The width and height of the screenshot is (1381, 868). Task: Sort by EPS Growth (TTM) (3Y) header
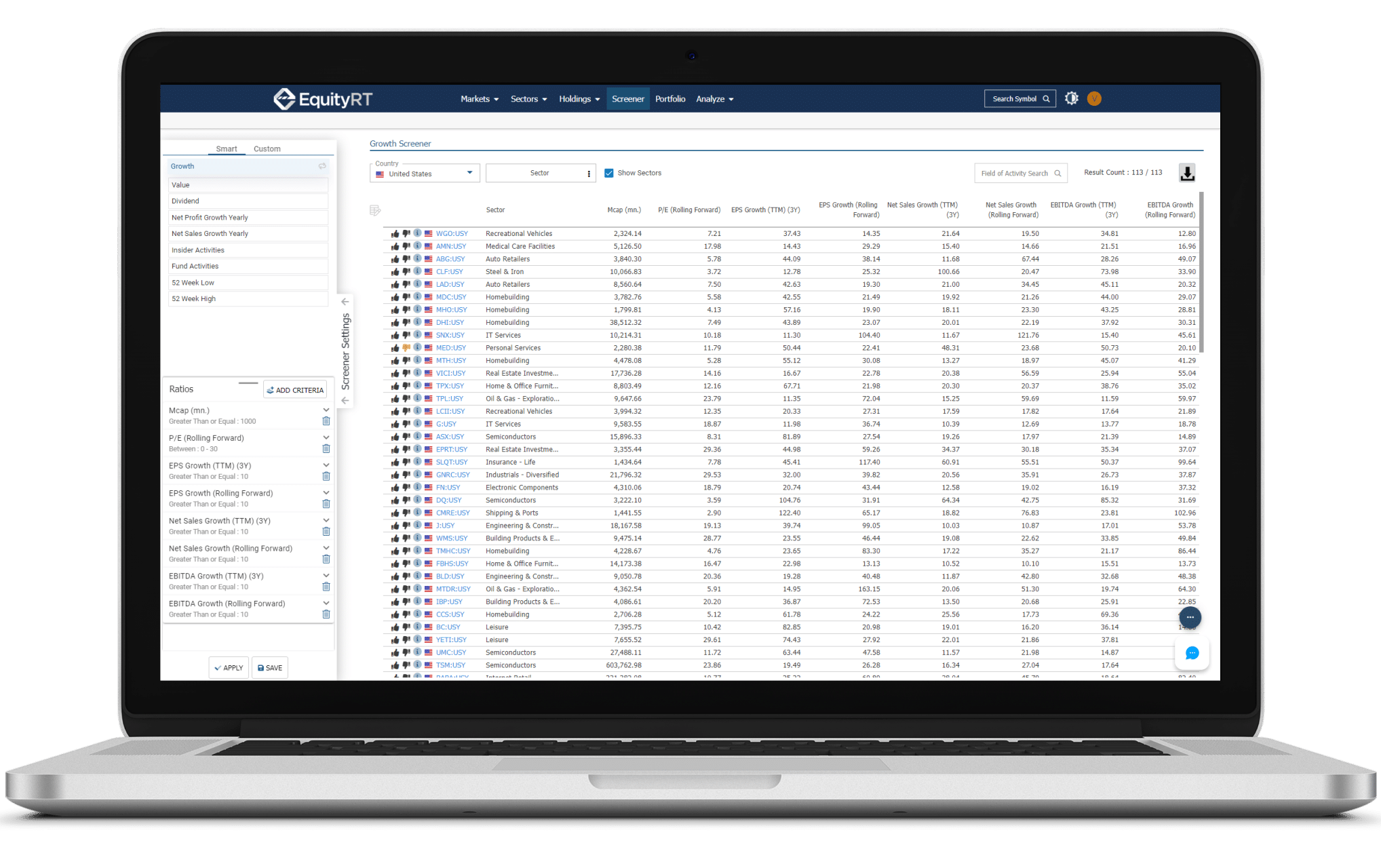click(x=766, y=210)
